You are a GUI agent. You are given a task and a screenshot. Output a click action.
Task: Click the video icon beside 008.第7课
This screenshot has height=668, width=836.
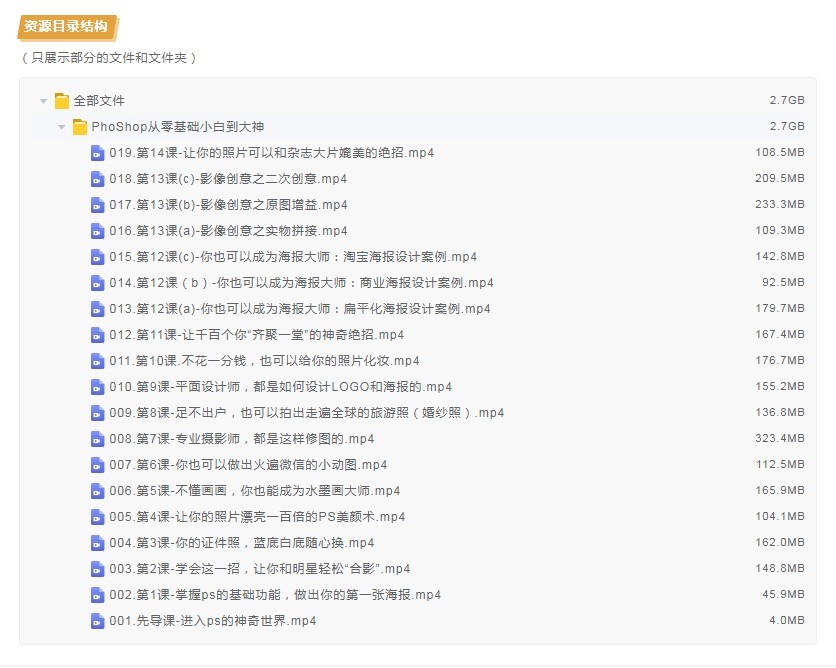[x=98, y=439]
